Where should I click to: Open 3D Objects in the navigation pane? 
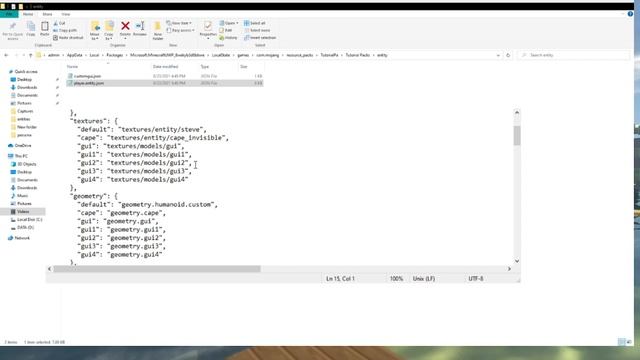(24, 164)
